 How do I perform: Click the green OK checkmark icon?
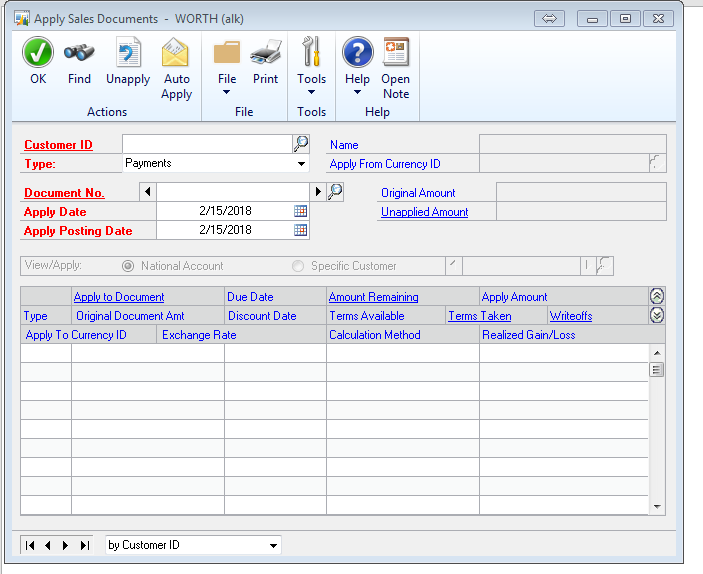coord(38,54)
